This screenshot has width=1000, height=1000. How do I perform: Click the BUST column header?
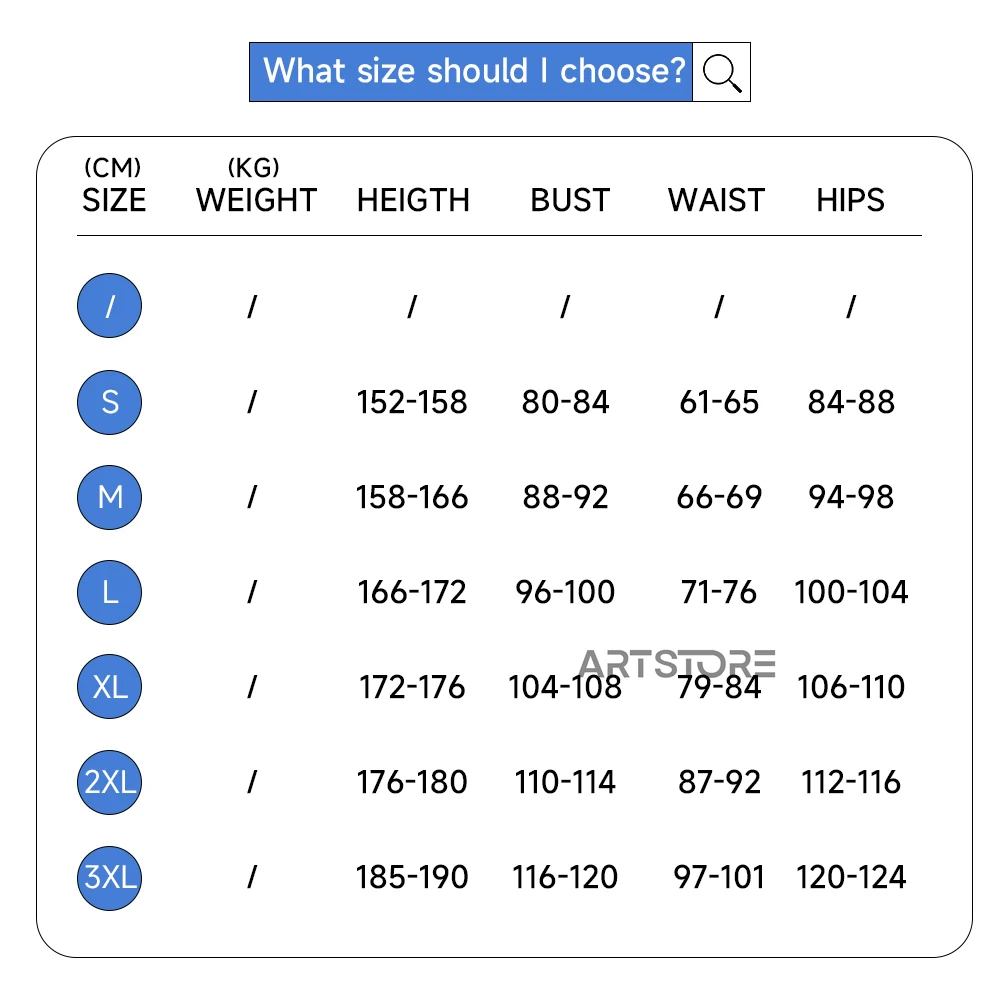569,200
